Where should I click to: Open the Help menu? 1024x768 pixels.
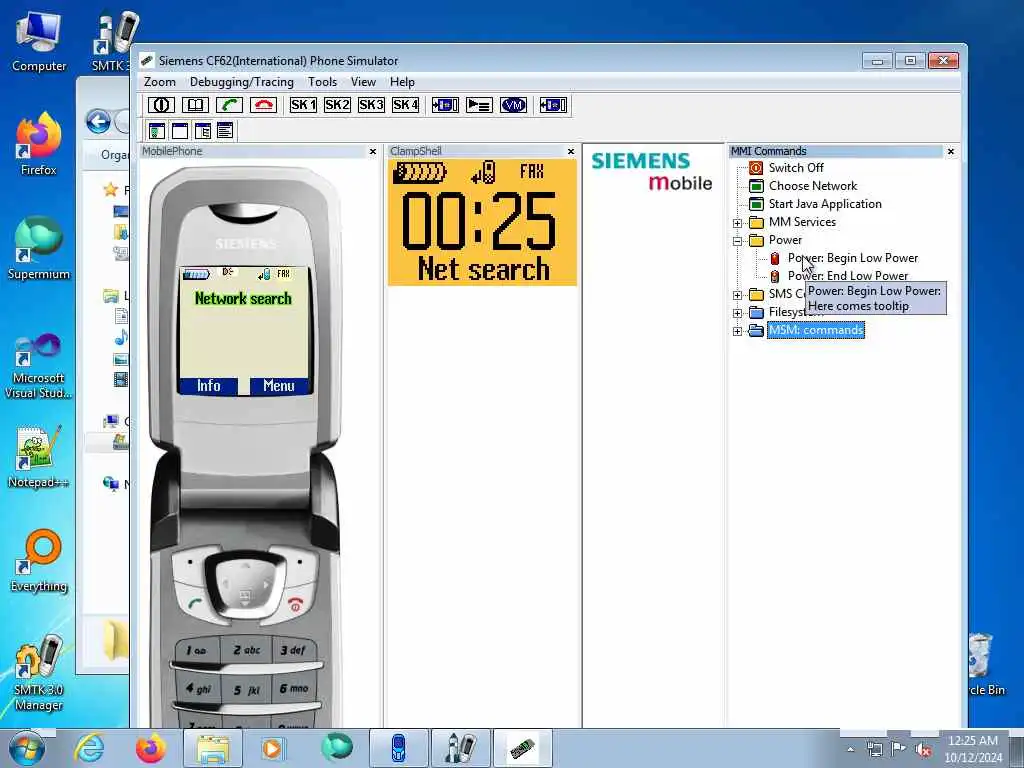pyautogui.click(x=402, y=82)
